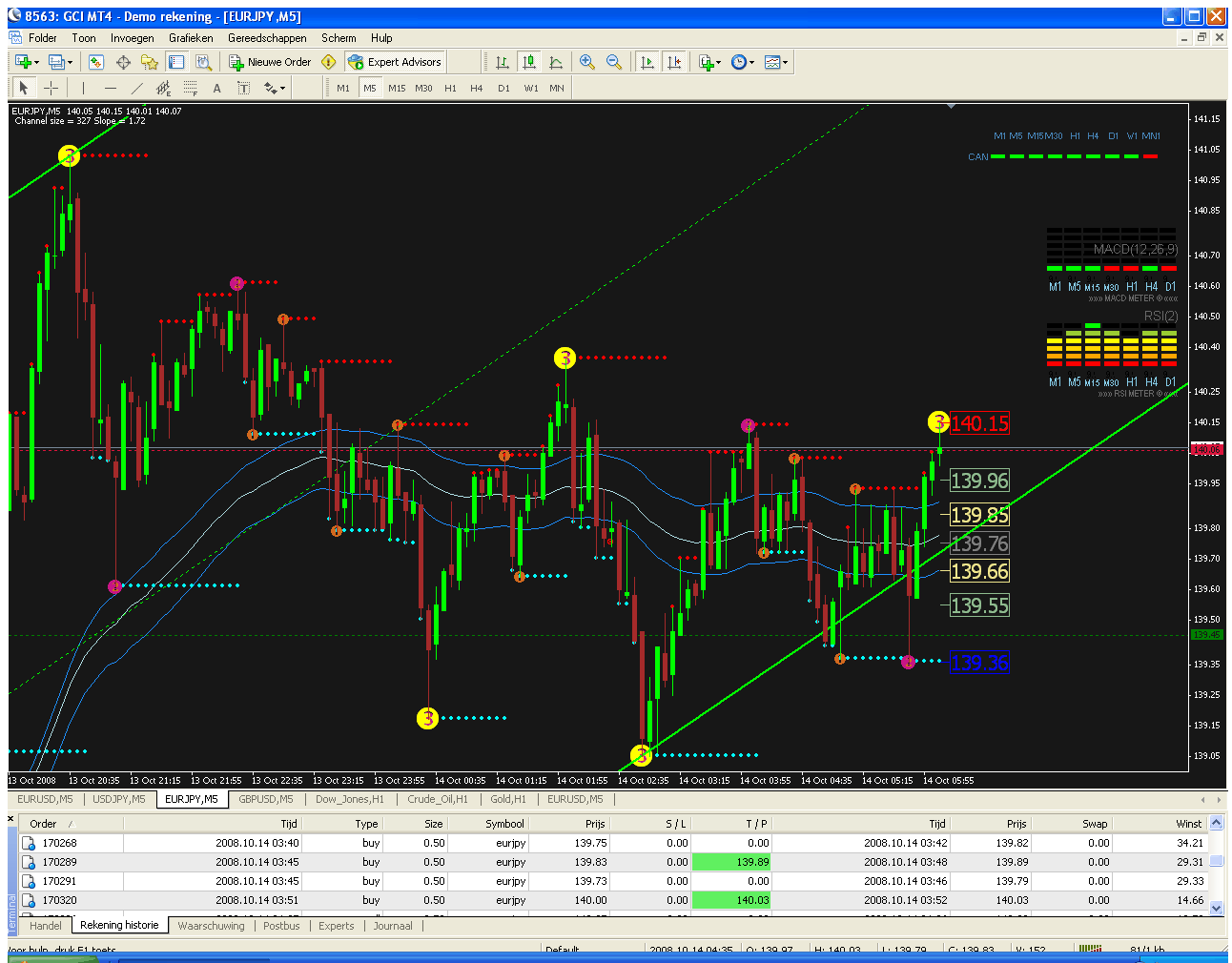Zoom out on the chart
1232x963 pixels.
(614, 62)
